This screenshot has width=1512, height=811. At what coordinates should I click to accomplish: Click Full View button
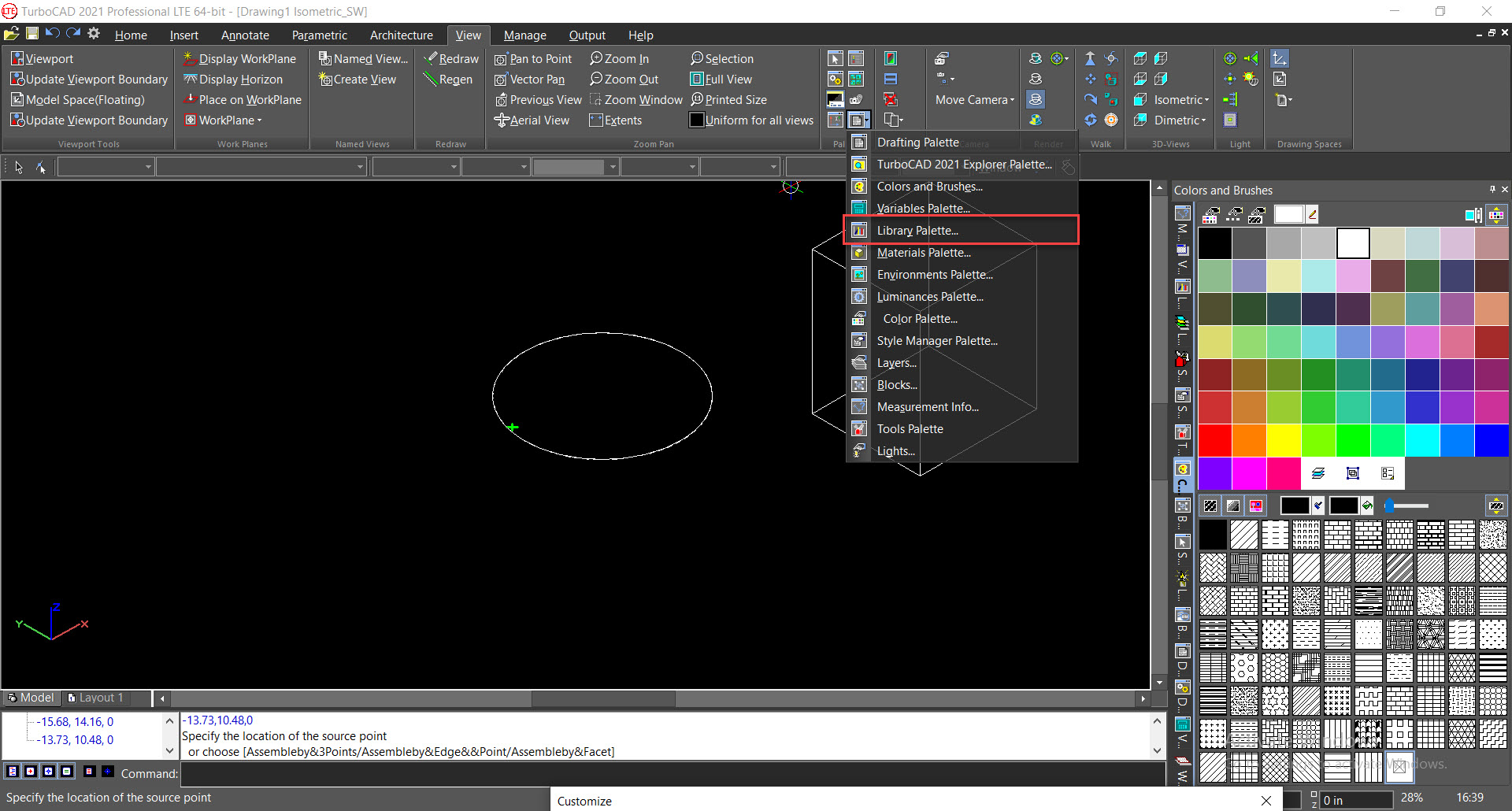(x=721, y=80)
